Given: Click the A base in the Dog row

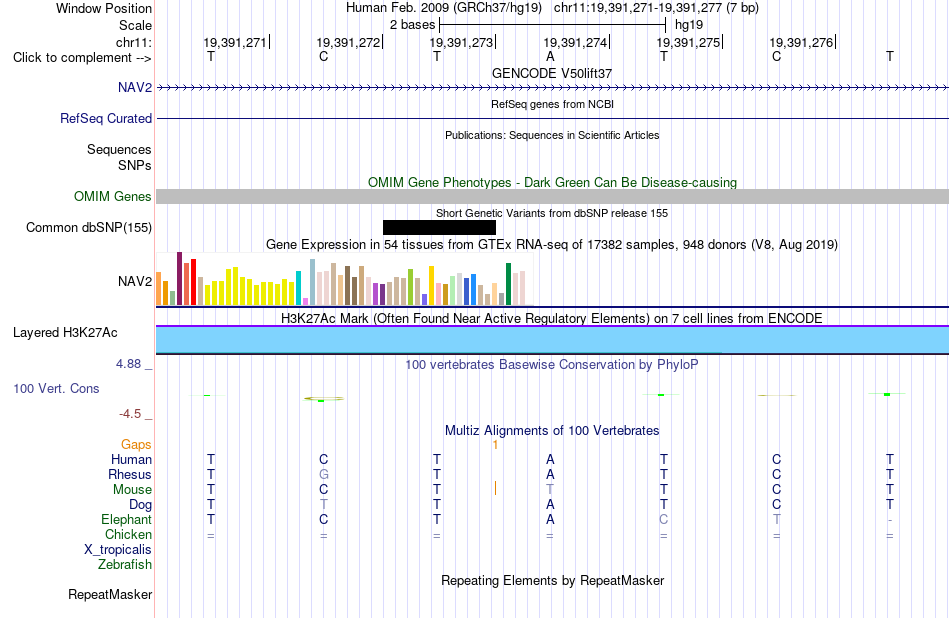Looking at the screenshot, I should [550, 505].
